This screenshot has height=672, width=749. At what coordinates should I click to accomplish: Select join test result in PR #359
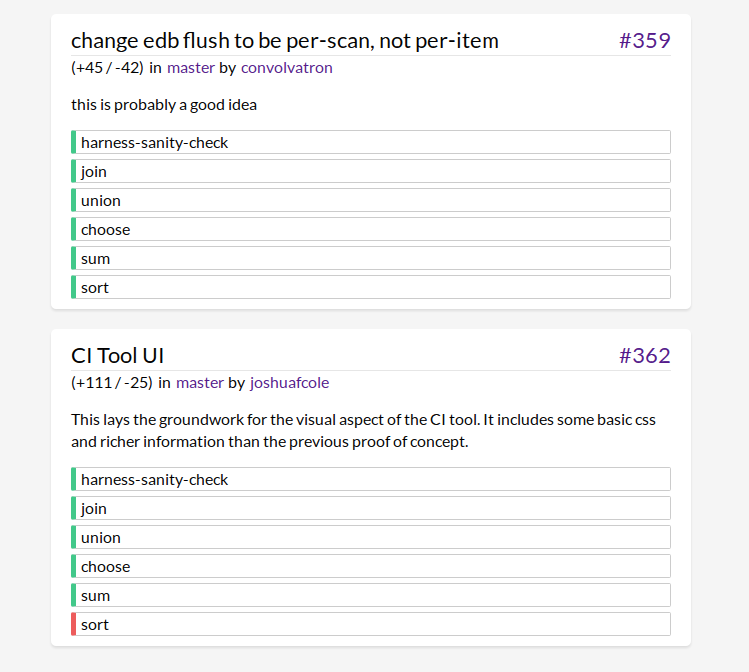(370, 172)
